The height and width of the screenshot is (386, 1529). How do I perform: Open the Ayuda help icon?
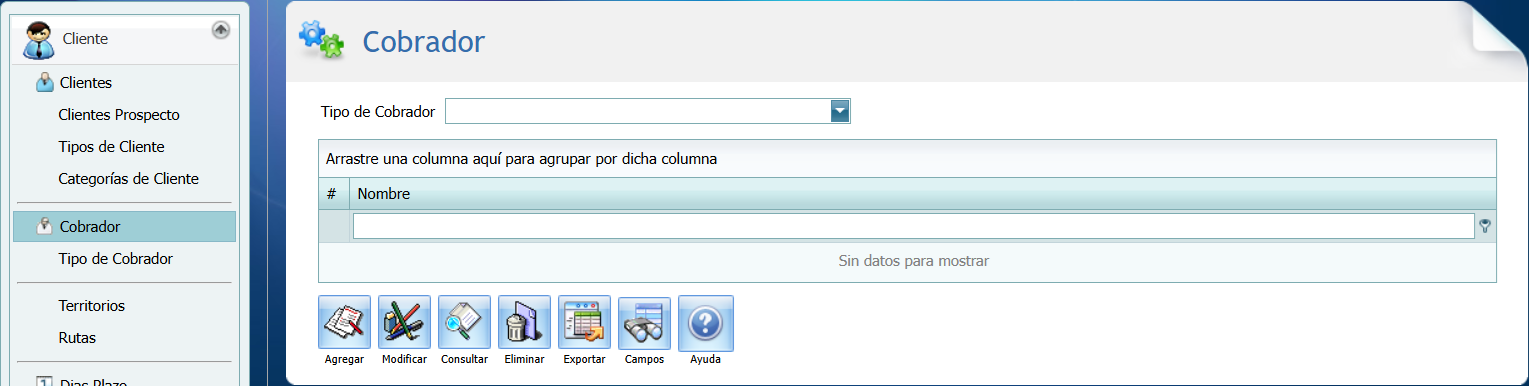[x=705, y=322]
